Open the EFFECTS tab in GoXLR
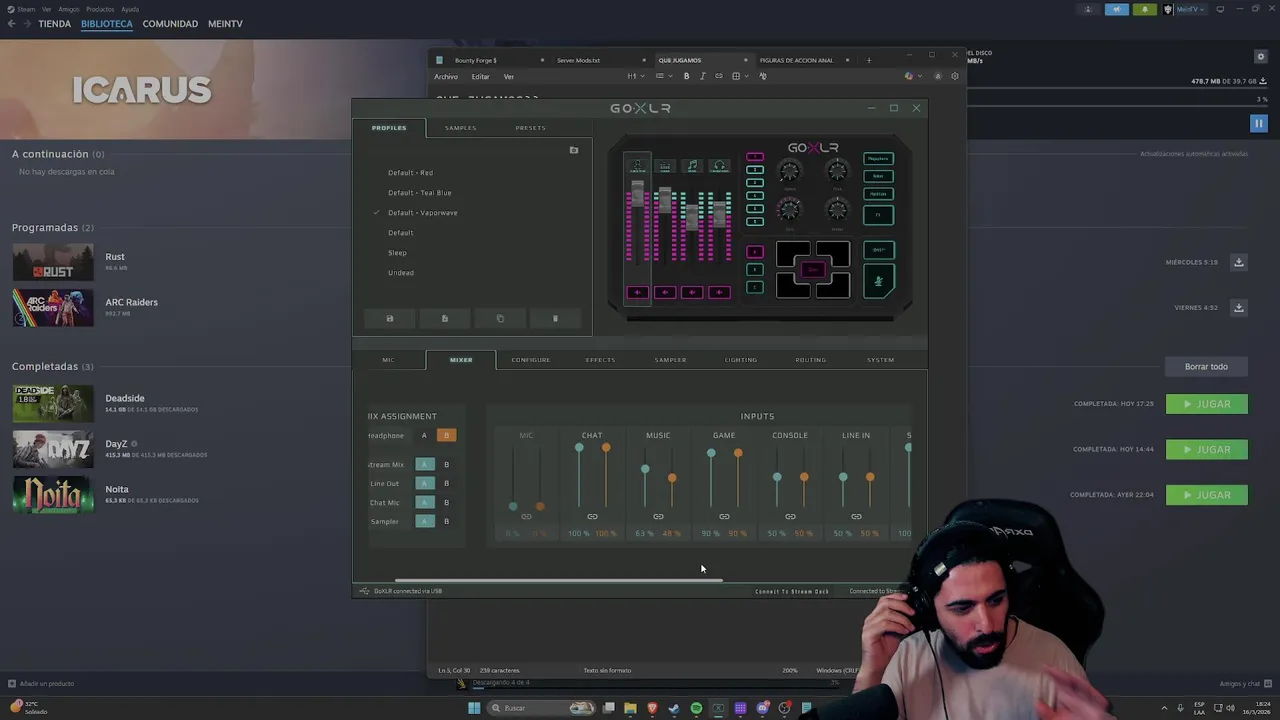This screenshot has width=1280, height=720. pos(600,360)
